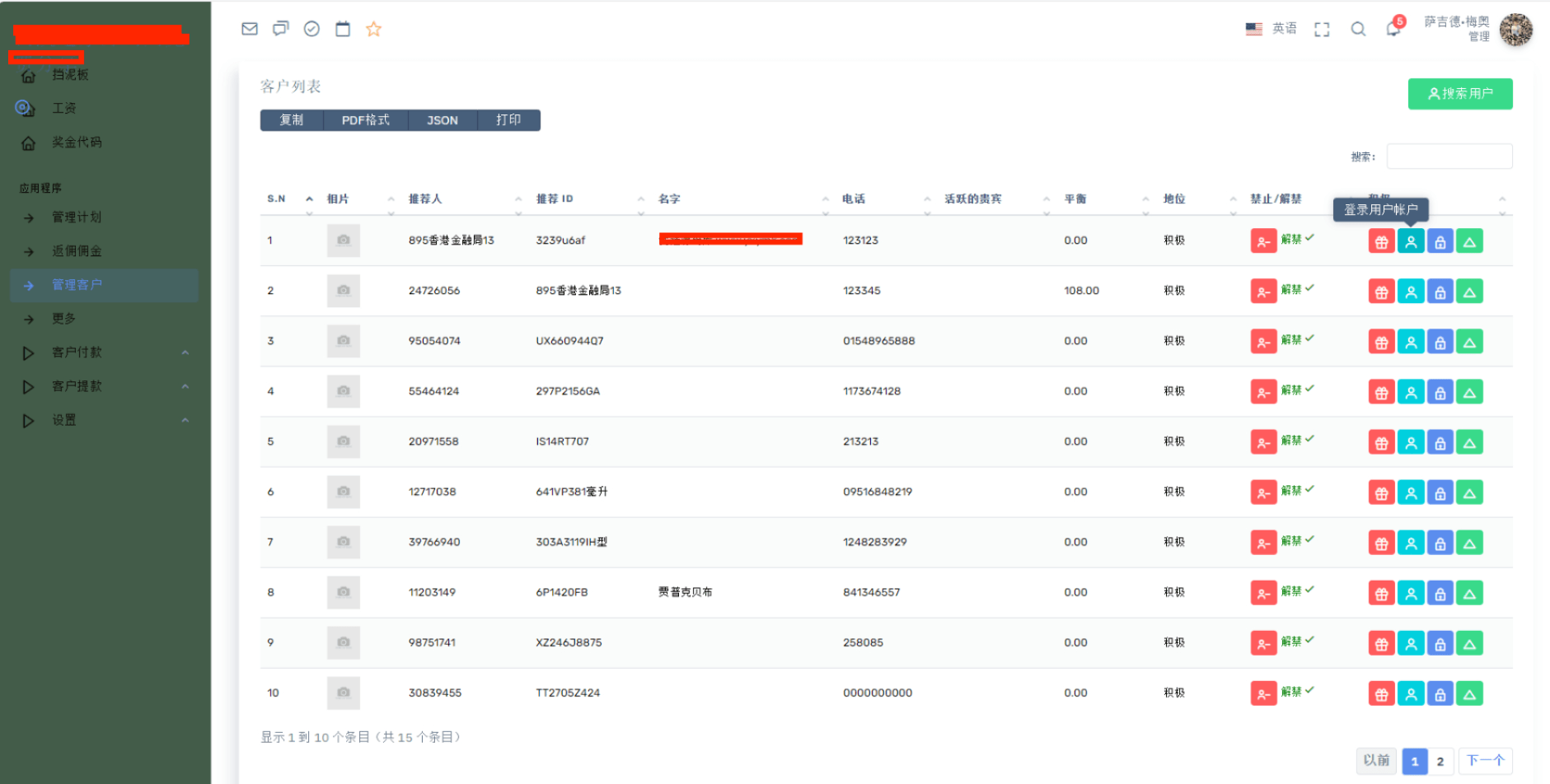Screen dimensions: 1550x784
Task: Expand the 设置 menu in the sidebar
Action: click(63, 420)
